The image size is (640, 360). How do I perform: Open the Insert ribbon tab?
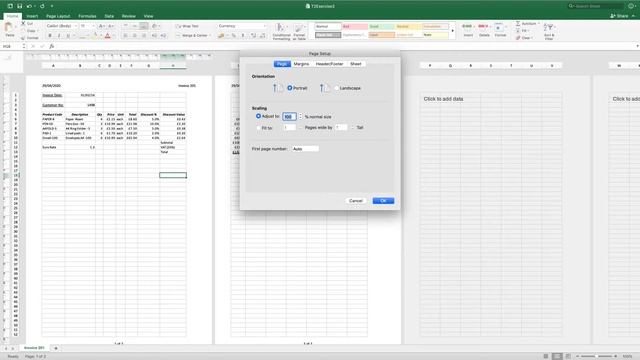tap(32, 16)
